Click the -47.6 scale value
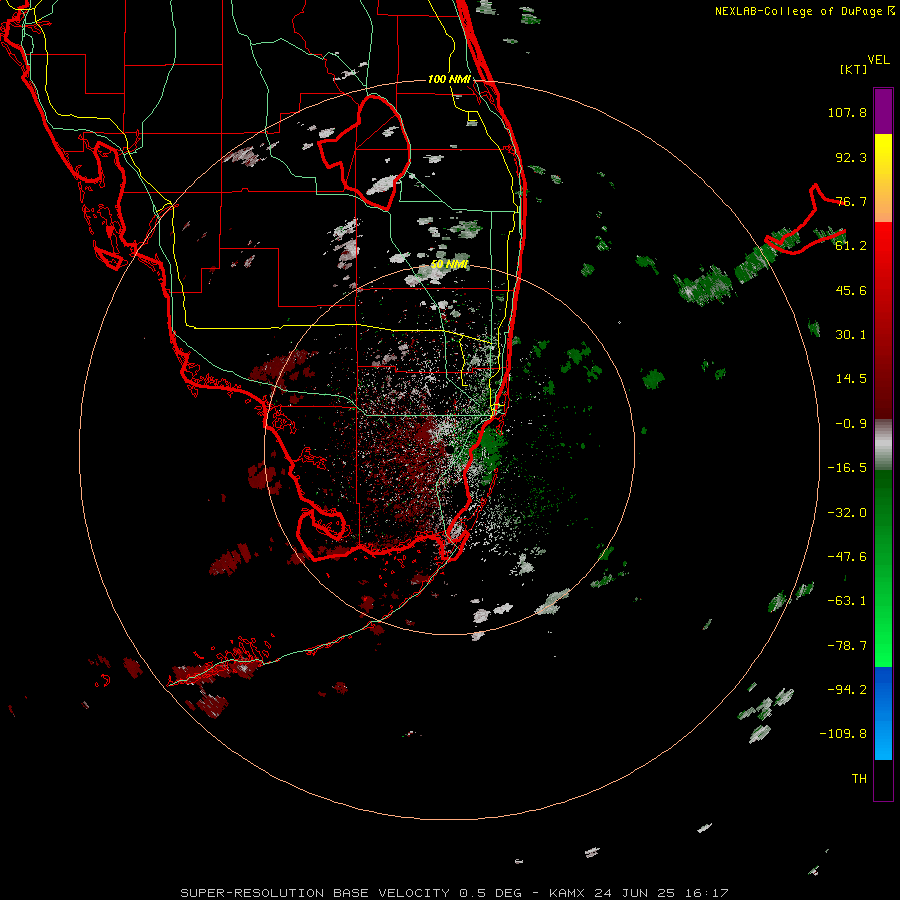 click(847, 557)
